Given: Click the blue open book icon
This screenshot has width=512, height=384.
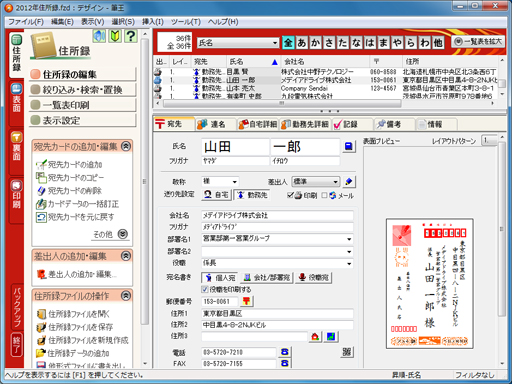Looking at the screenshot, I should pos(99,36).
